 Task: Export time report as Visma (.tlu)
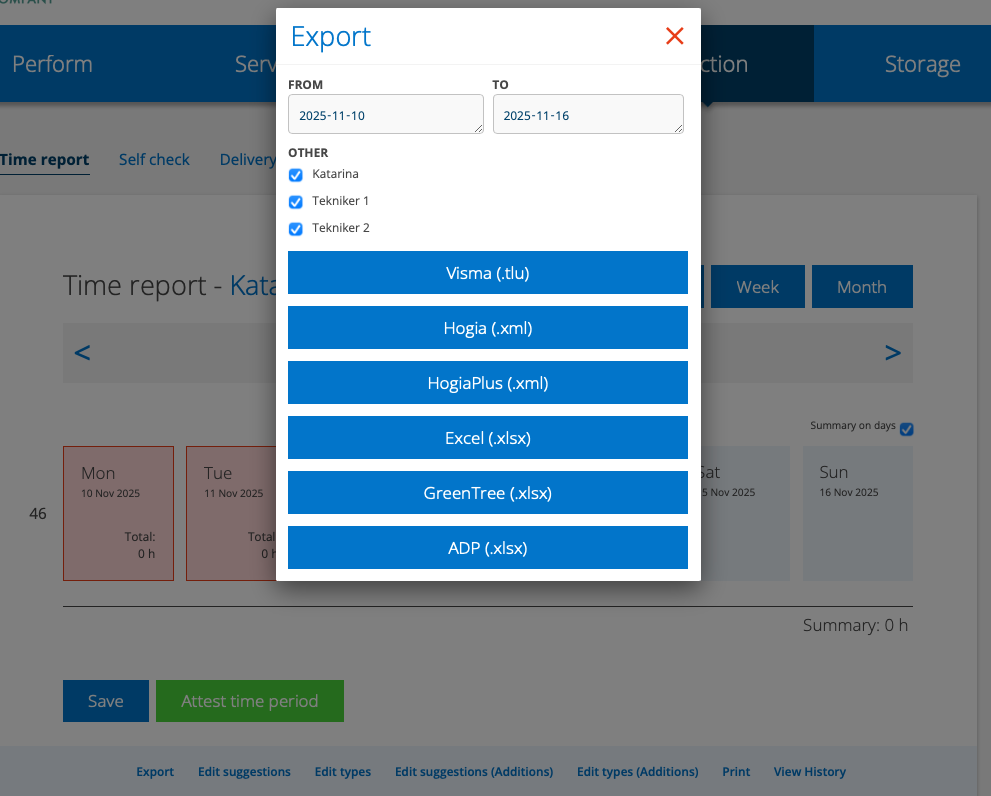(x=487, y=272)
